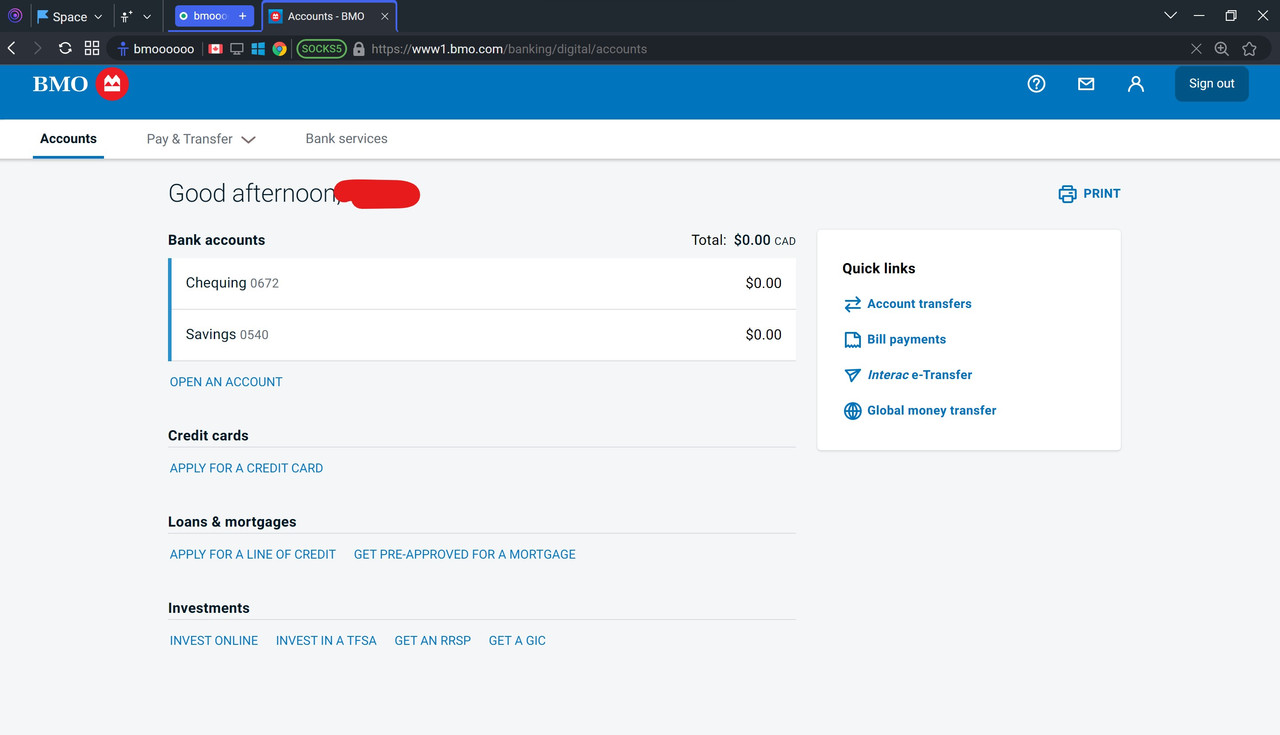The height and width of the screenshot is (735, 1280).
Task: Click the padlock site security icon
Action: point(359,48)
